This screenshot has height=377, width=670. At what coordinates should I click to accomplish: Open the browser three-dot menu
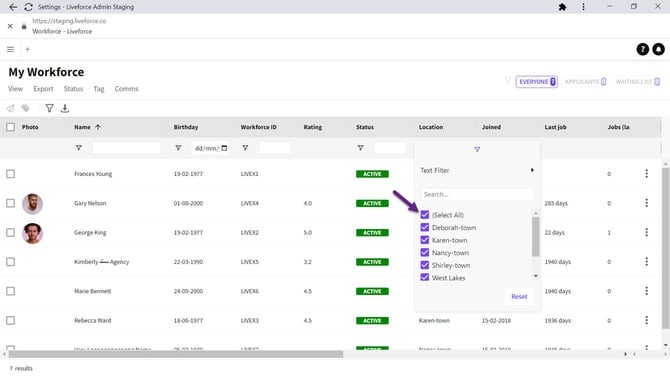(583, 7)
